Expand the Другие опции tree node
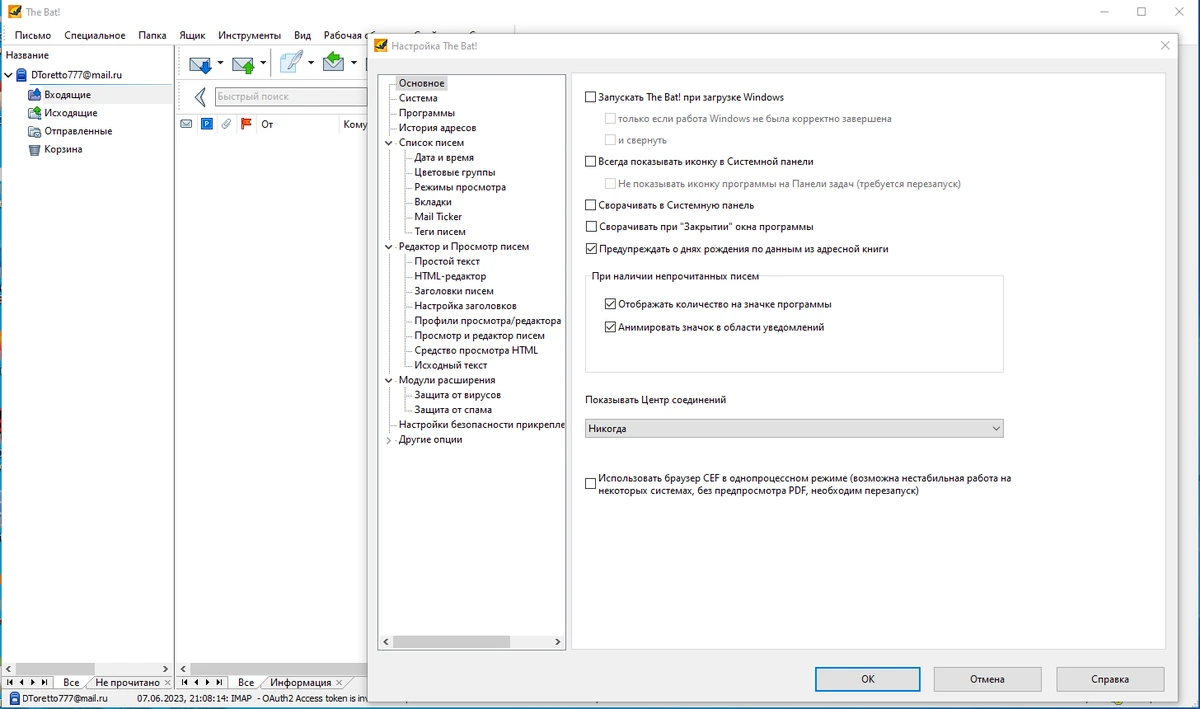The width and height of the screenshot is (1200, 709). (389, 440)
